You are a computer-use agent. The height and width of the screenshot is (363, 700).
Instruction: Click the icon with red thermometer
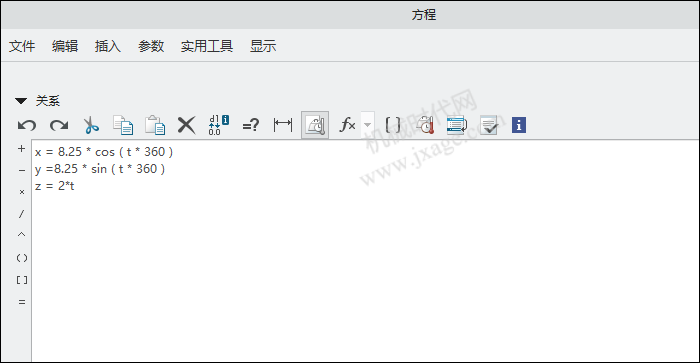(x=425, y=125)
